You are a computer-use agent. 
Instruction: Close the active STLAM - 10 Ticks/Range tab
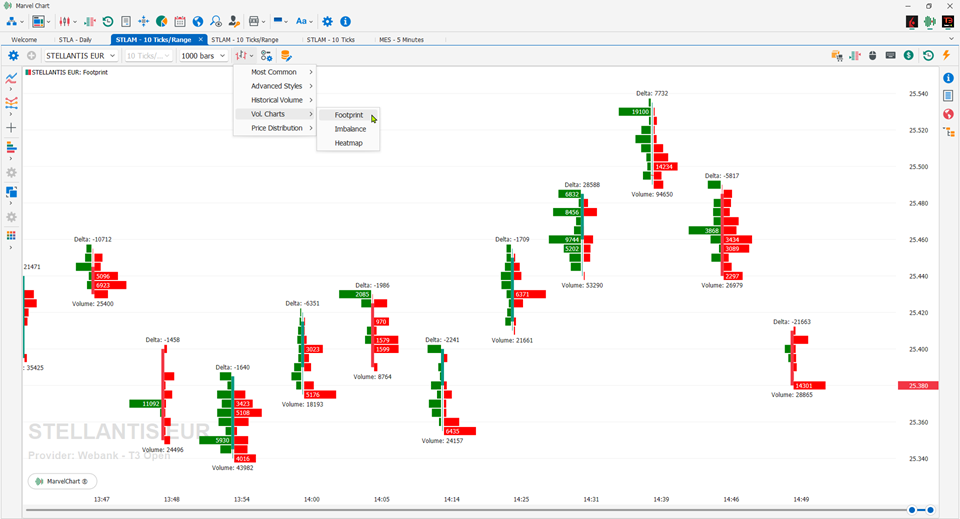200,39
